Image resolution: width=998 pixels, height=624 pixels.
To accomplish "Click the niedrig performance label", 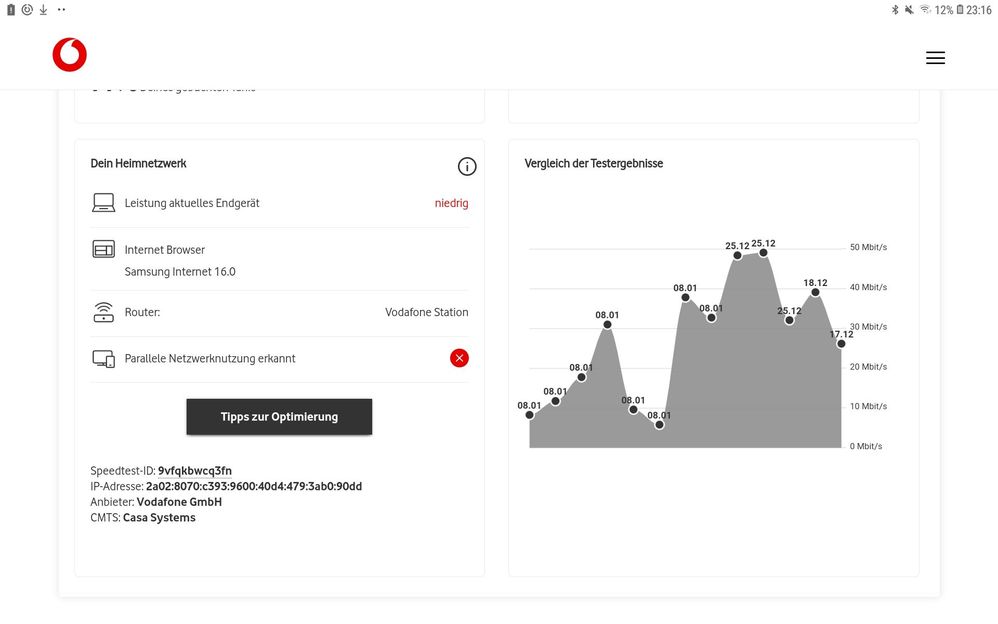I will pyautogui.click(x=451, y=203).
